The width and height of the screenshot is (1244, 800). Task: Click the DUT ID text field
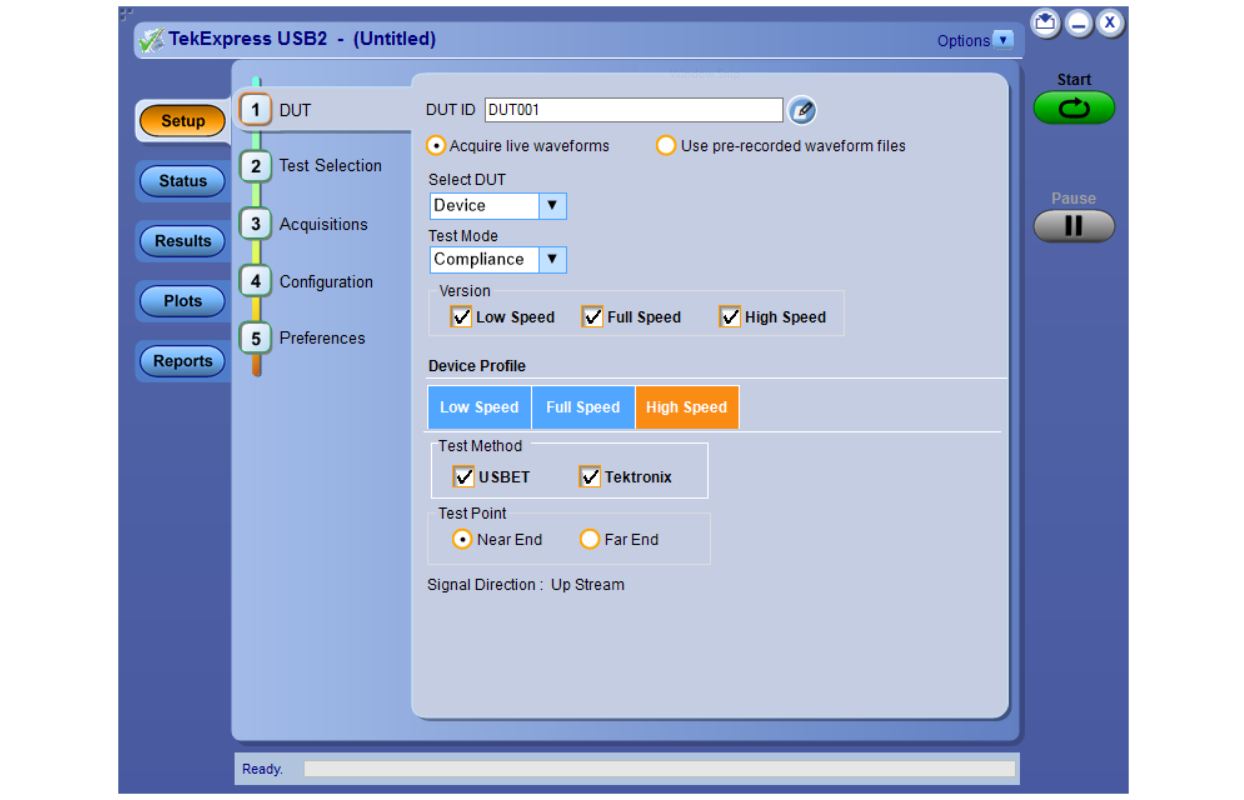[x=633, y=110]
